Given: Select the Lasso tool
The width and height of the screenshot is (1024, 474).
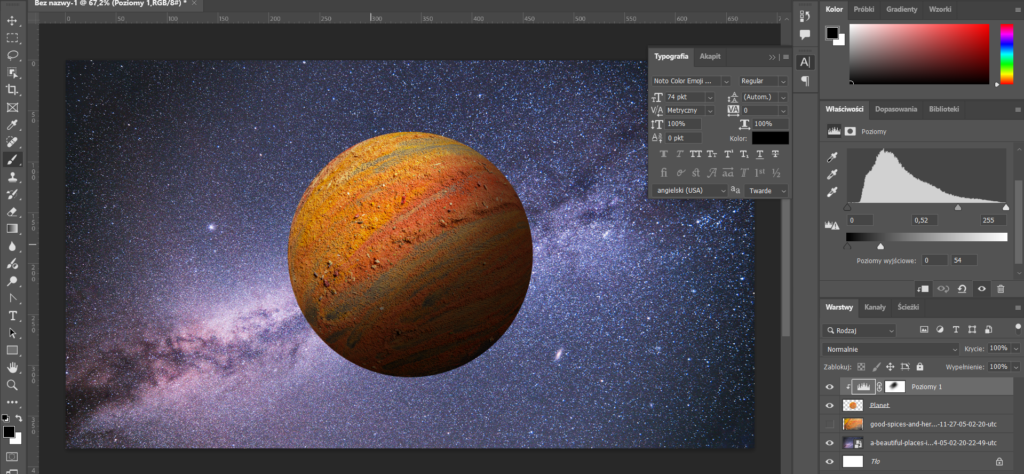Looking at the screenshot, I should click(x=12, y=55).
